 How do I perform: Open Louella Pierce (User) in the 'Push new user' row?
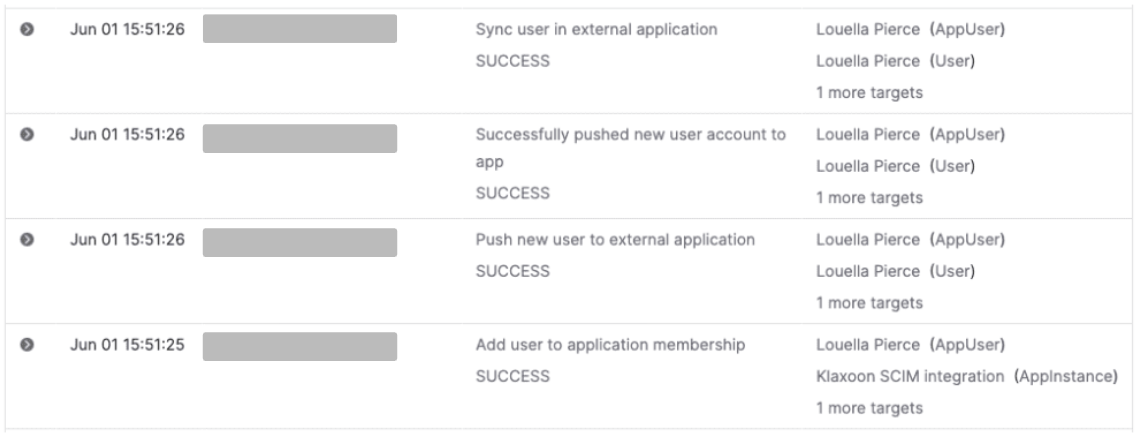896,271
